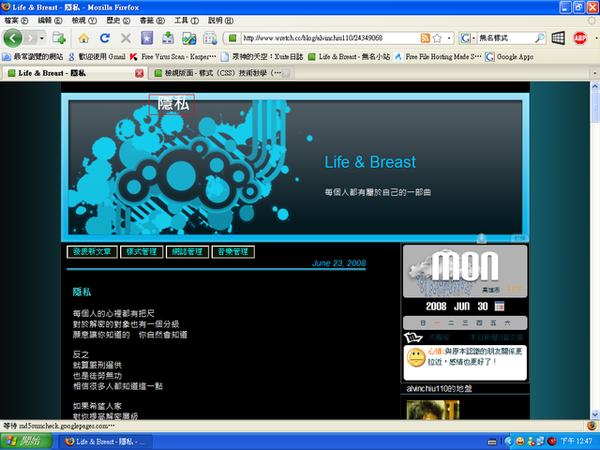Click the Life & Breast blog title
600x450 pixels.
pyautogui.click(x=370, y=162)
